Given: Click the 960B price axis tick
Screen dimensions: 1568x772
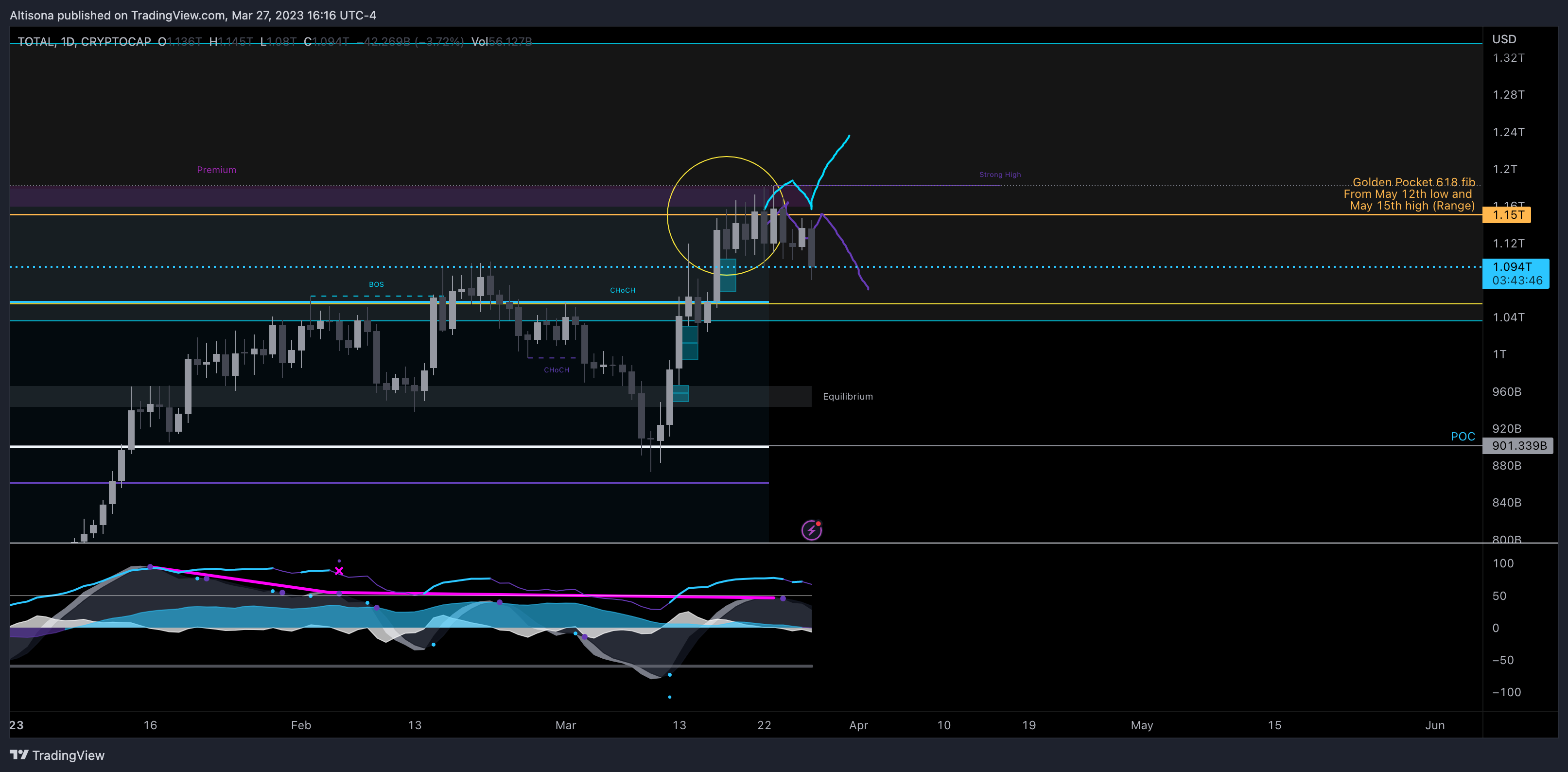Looking at the screenshot, I should [1507, 391].
